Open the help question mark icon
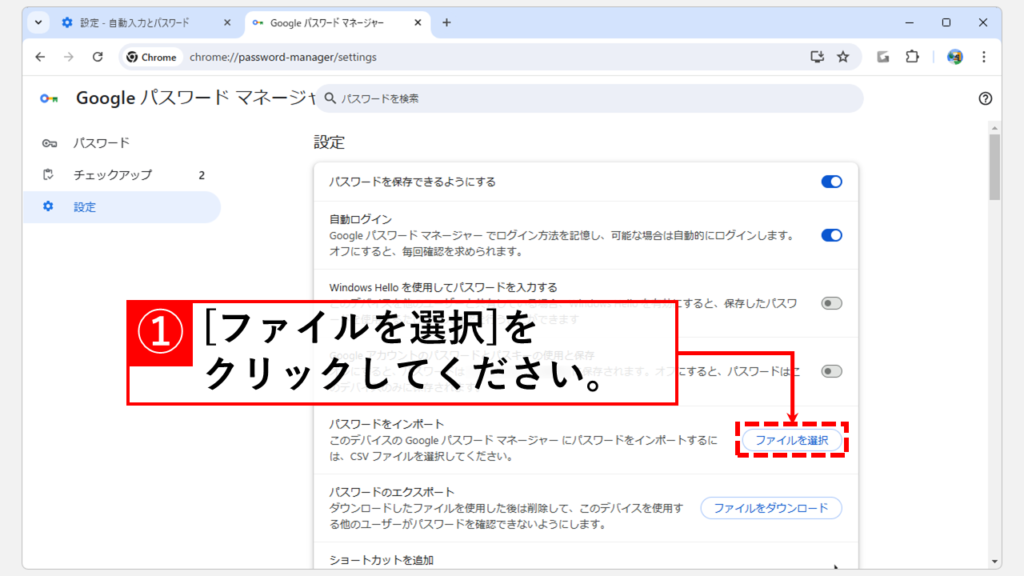This screenshot has height=576, width=1024. coord(985,98)
